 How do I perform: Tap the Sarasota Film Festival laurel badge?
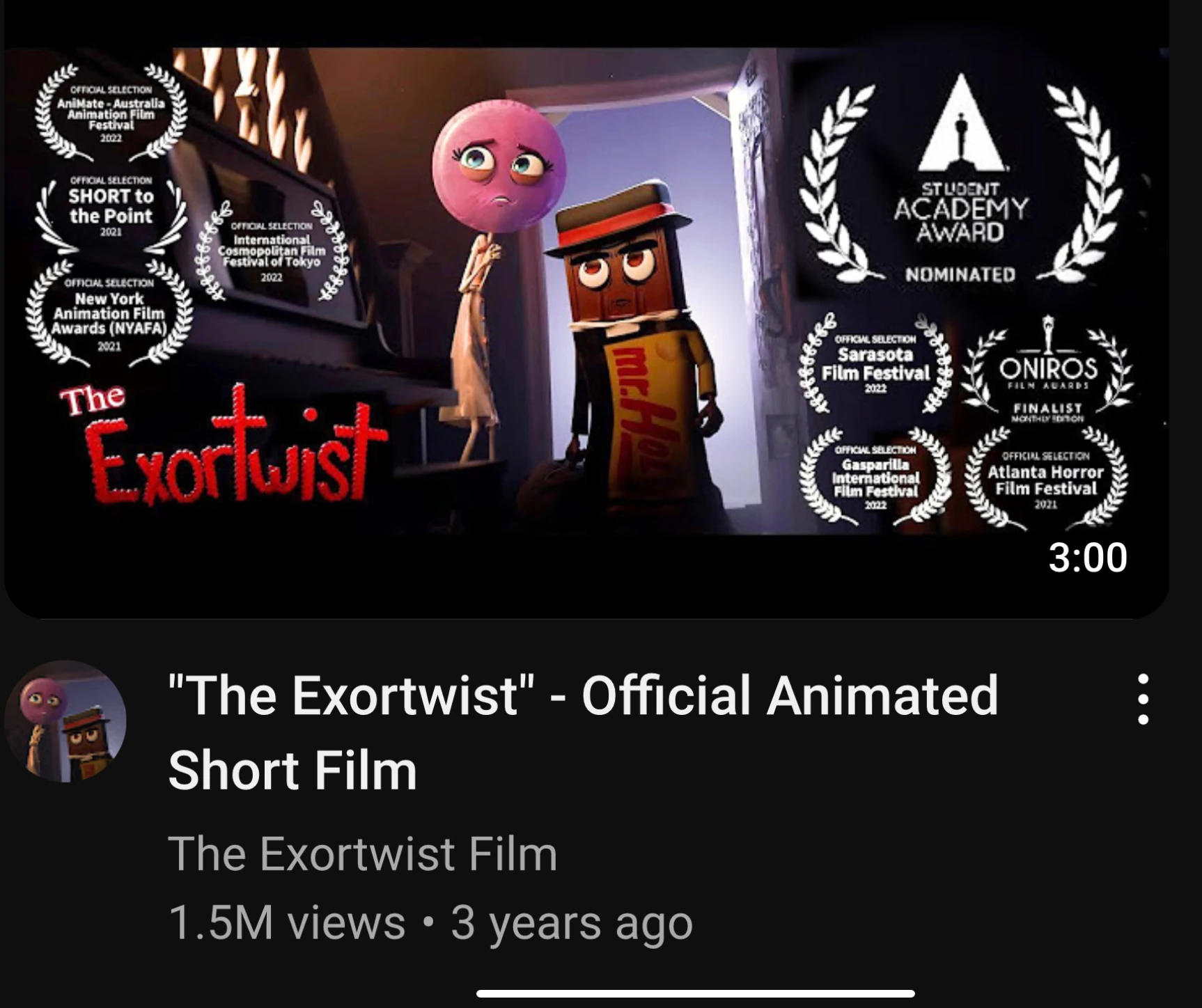(875, 363)
